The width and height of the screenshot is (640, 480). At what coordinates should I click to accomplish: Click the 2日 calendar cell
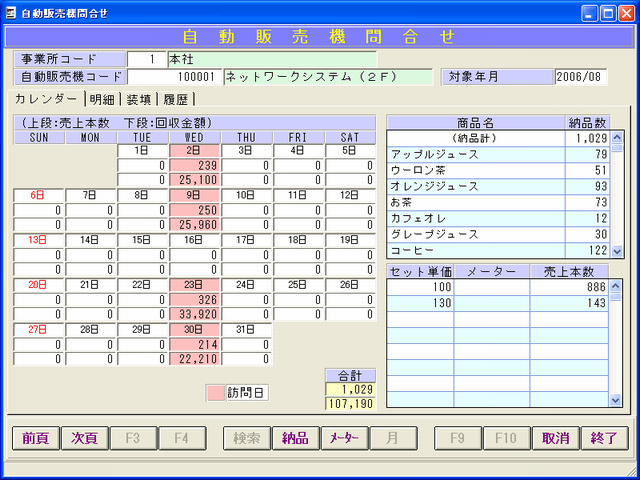click(x=195, y=150)
